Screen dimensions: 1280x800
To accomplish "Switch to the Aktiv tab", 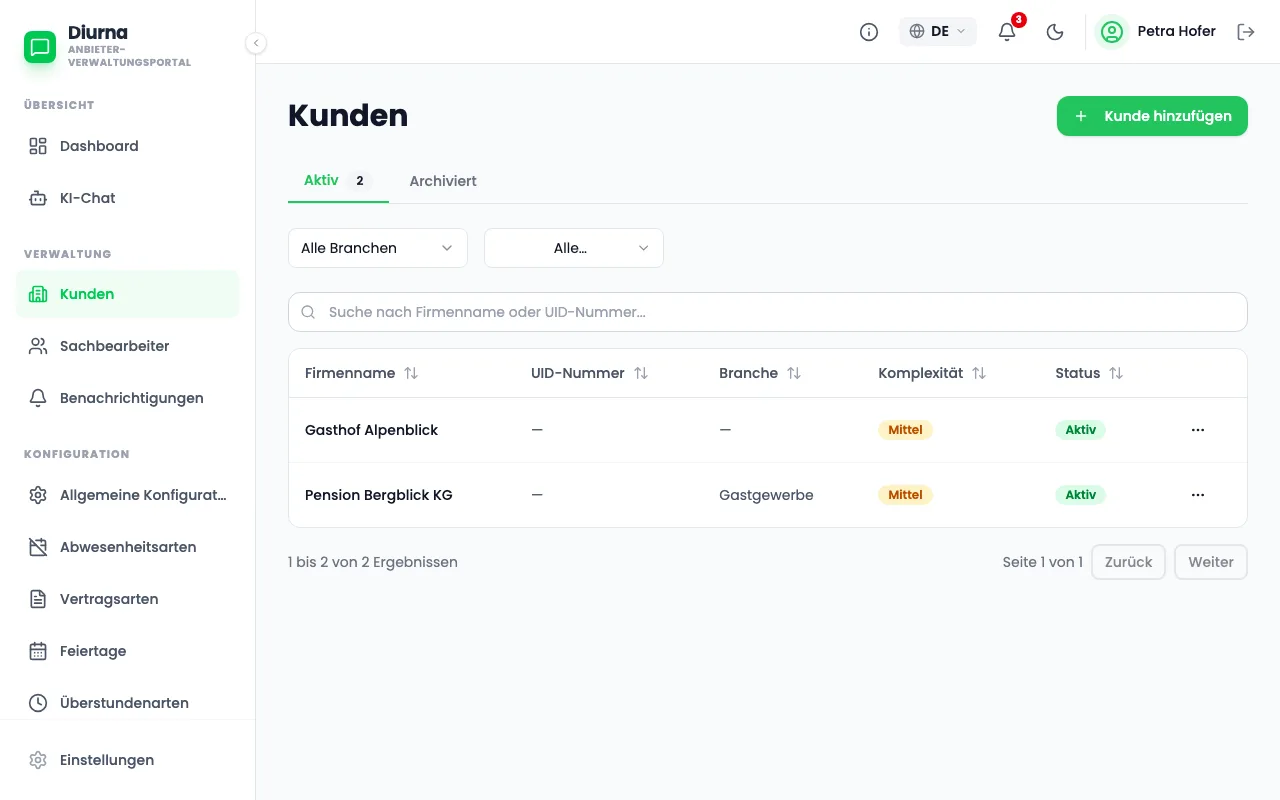I will [338, 181].
